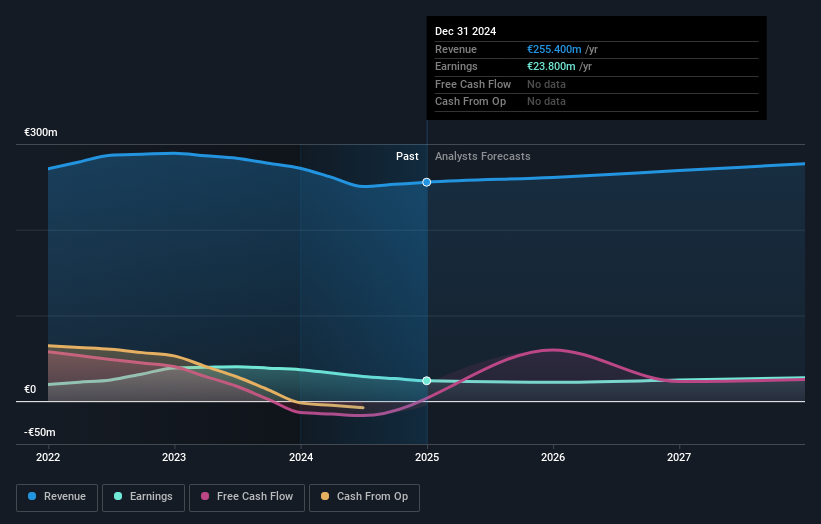Click the tooltip's Revenue row label

pos(456,49)
